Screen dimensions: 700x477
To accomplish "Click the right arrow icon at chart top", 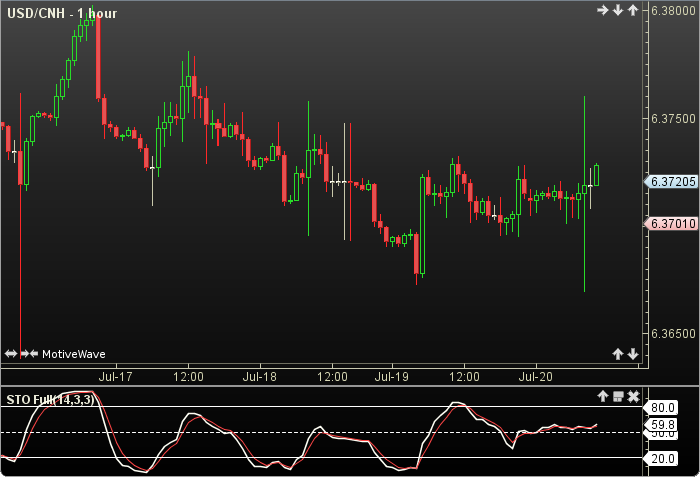I will click(x=603, y=10).
